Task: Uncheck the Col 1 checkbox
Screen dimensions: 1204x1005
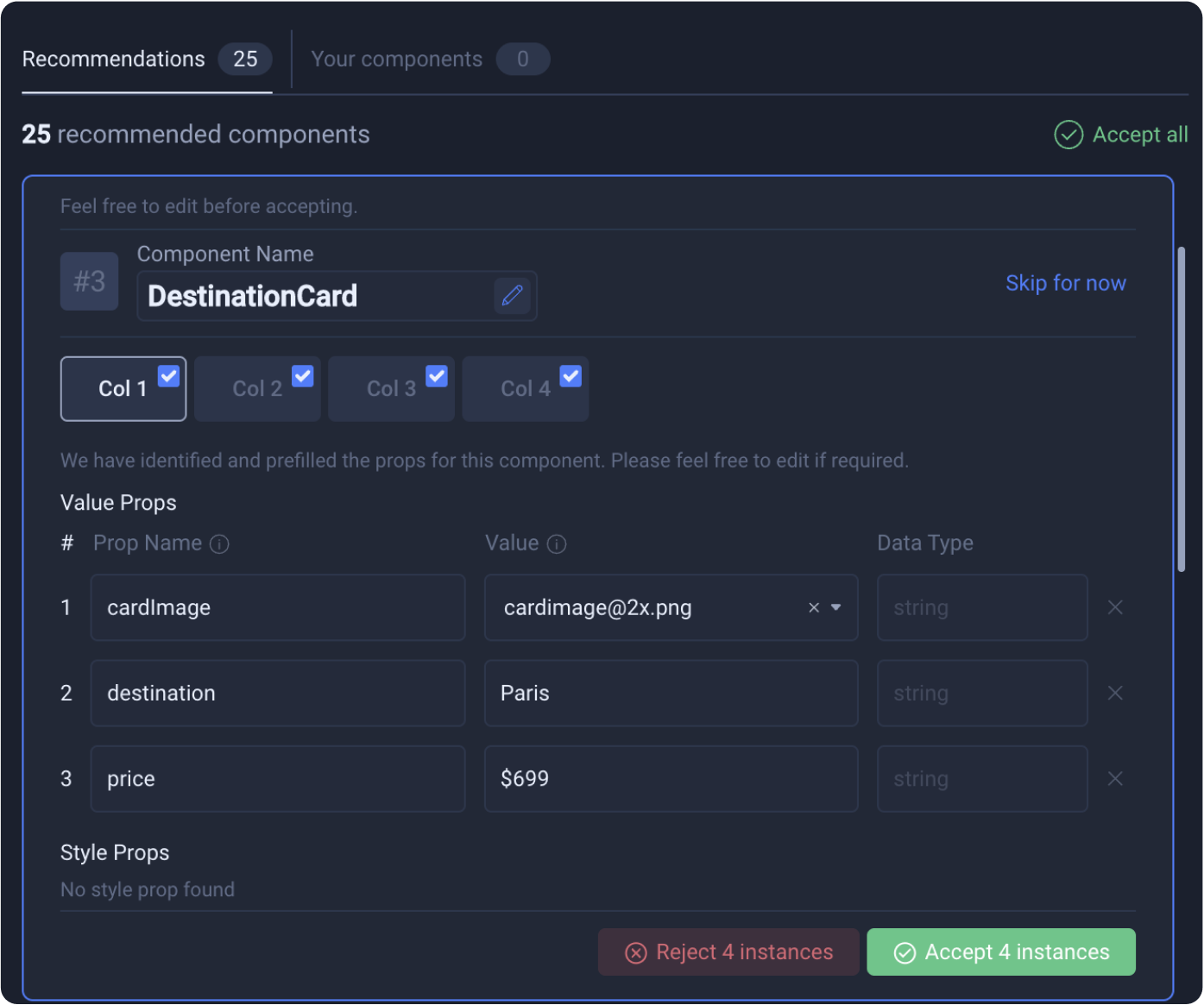Action: [x=168, y=376]
